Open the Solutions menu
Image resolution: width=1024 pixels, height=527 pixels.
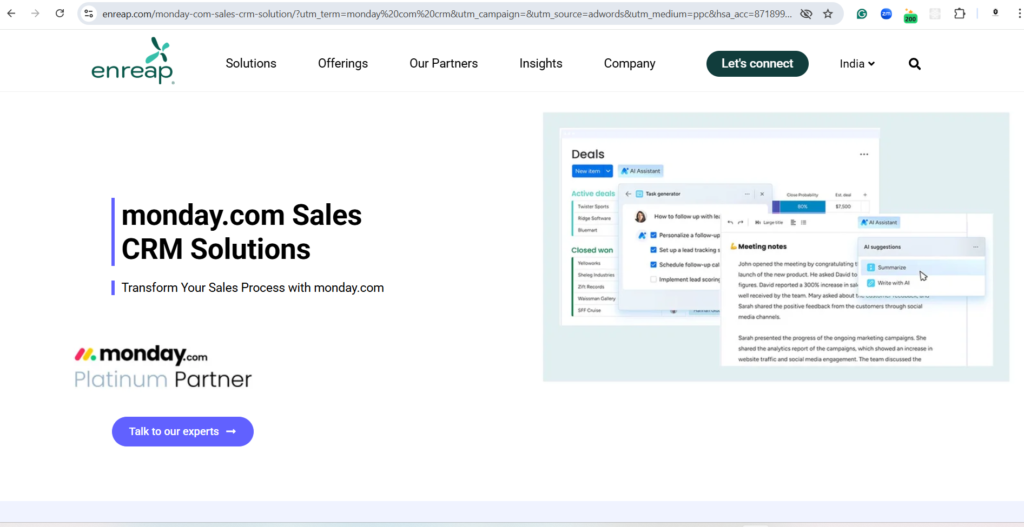click(x=251, y=64)
